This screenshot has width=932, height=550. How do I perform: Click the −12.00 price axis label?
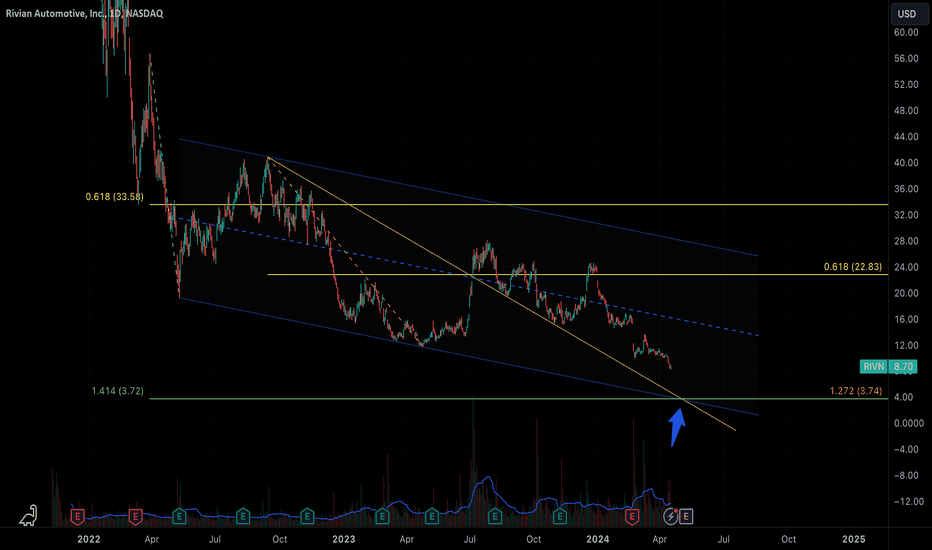(909, 502)
